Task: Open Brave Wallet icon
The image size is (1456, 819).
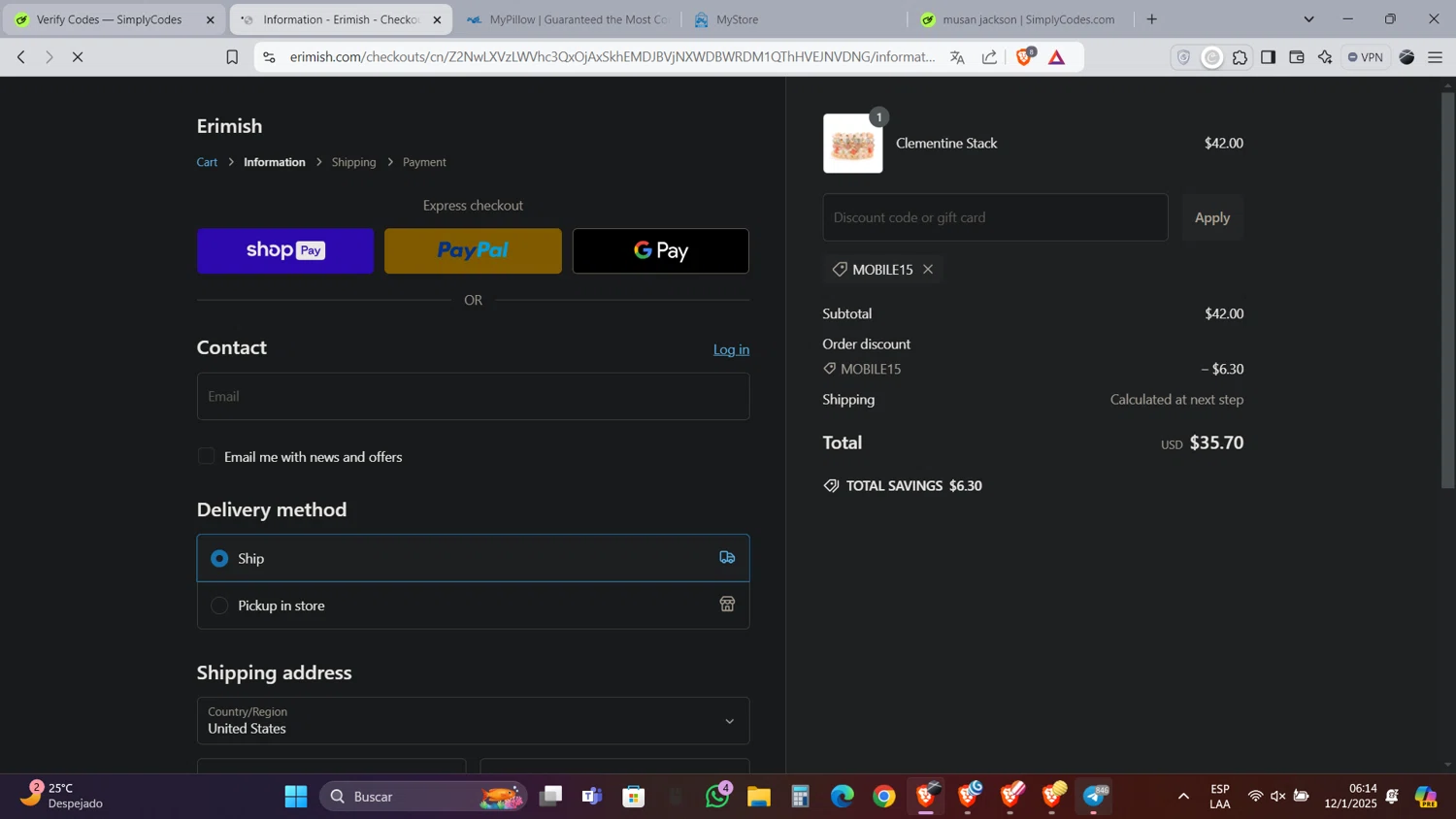Action: pos(1297,57)
